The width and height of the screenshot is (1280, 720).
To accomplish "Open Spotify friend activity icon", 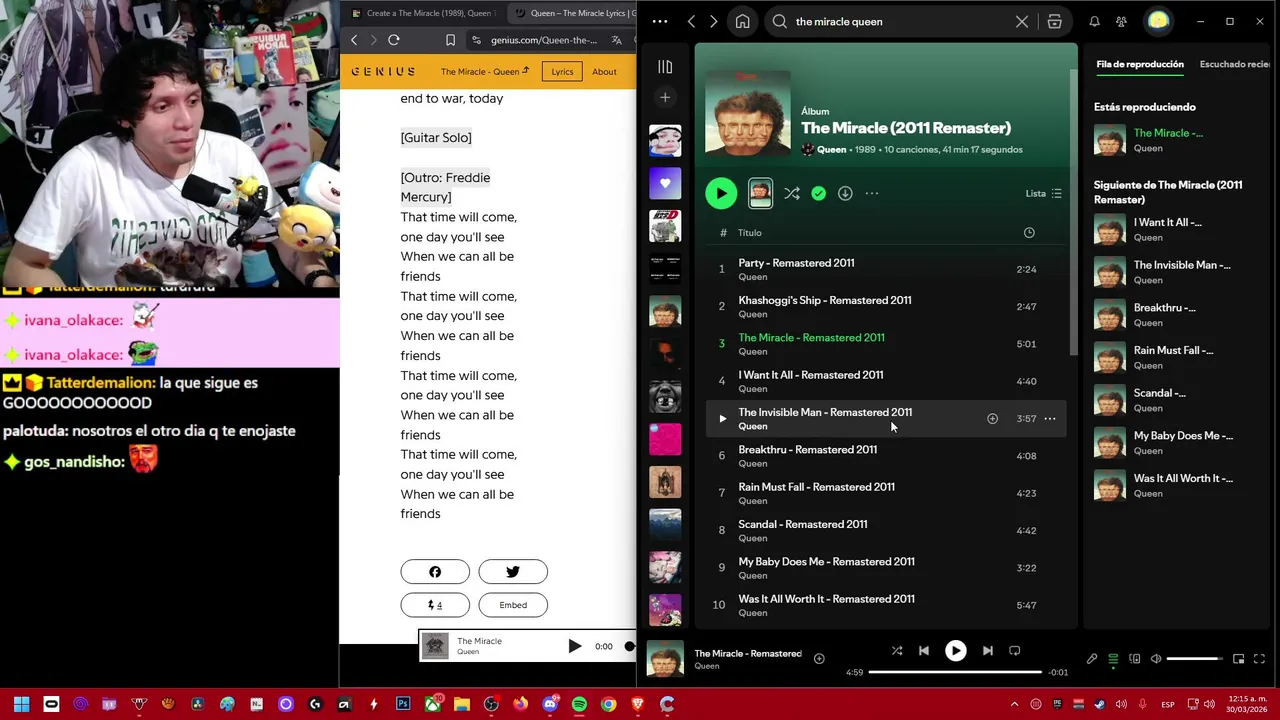I will tap(1121, 21).
